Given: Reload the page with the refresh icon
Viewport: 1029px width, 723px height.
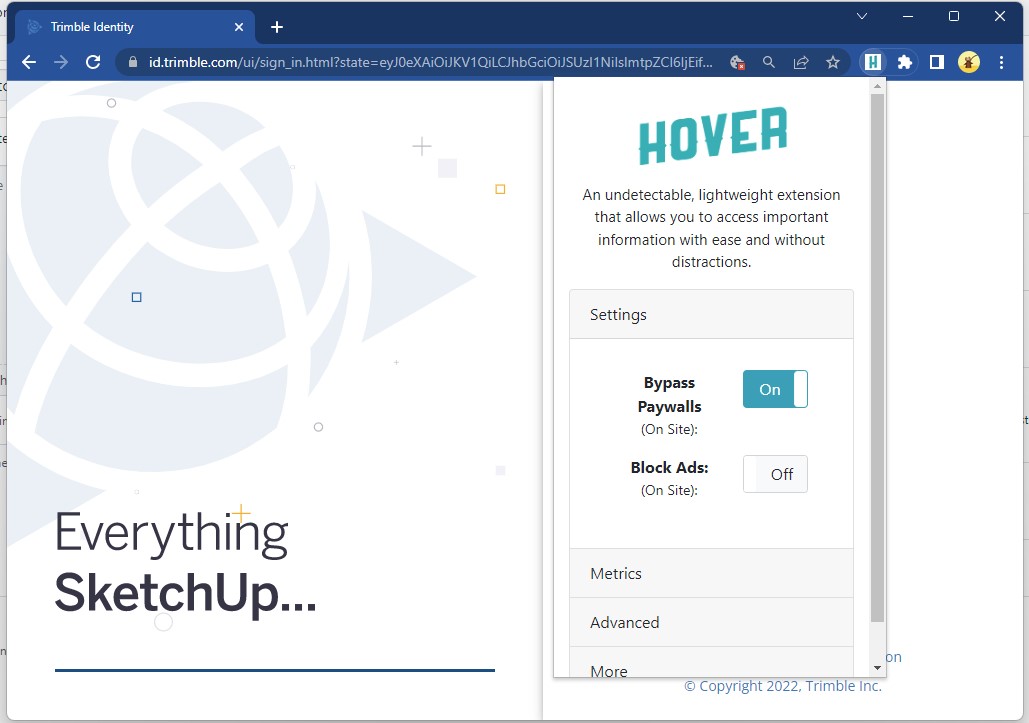Looking at the screenshot, I should [93, 62].
